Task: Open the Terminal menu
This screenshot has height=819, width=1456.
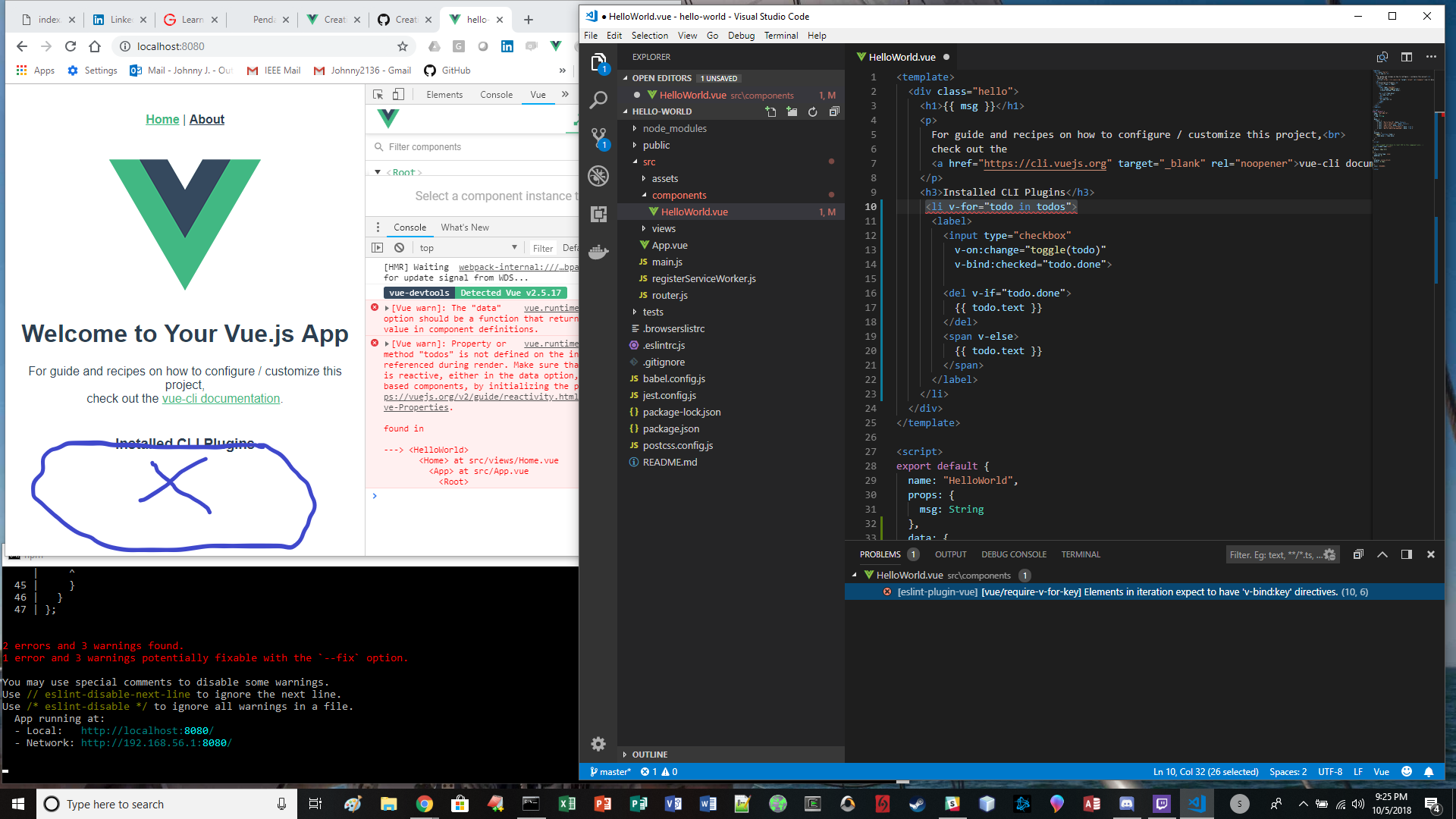Action: pos(780,36)
